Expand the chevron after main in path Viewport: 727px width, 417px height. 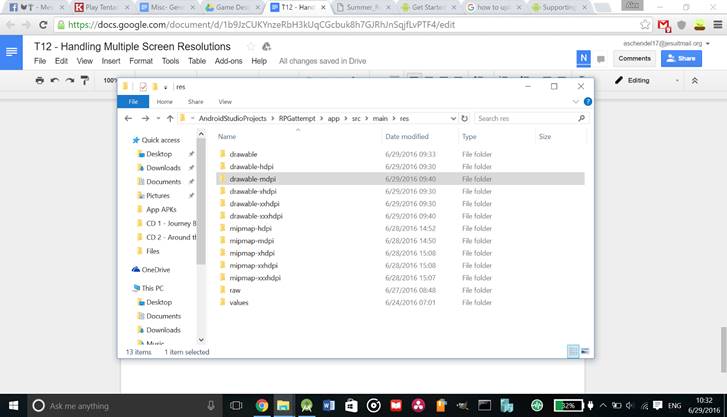pos(394,118)
